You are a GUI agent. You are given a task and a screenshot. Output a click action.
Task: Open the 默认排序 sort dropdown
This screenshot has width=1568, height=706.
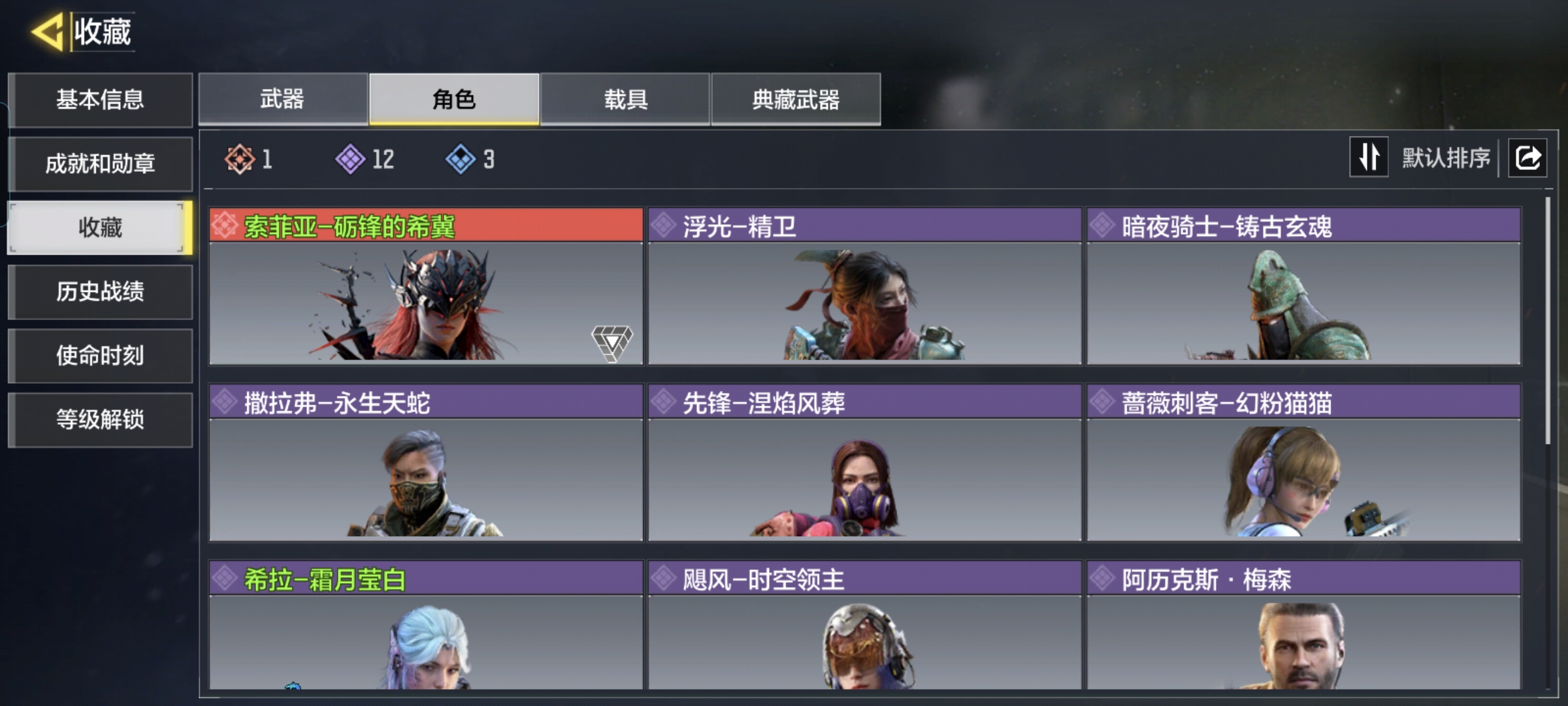coord(1446,158)
